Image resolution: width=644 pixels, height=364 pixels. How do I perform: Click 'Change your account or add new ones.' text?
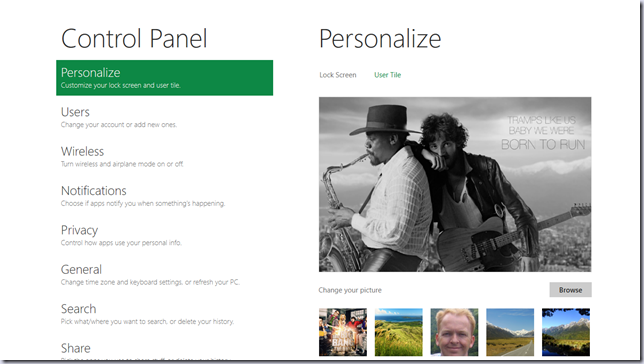(x=119, y=124)
